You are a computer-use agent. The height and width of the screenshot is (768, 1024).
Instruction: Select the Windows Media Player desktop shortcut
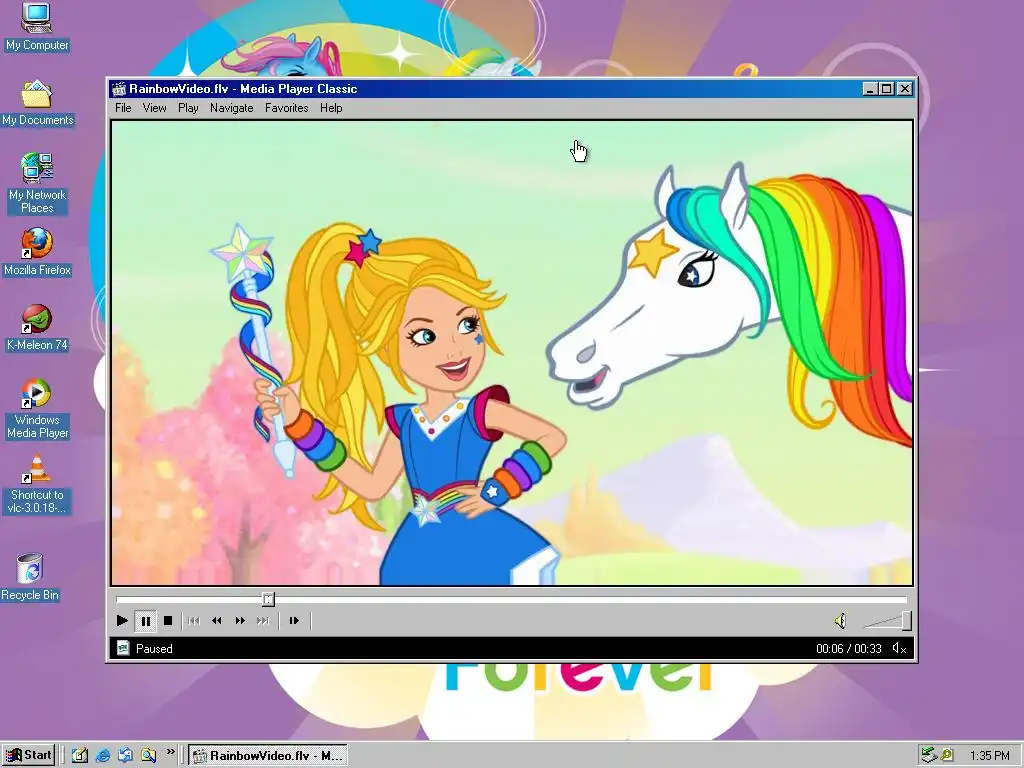tap(37, 409)
